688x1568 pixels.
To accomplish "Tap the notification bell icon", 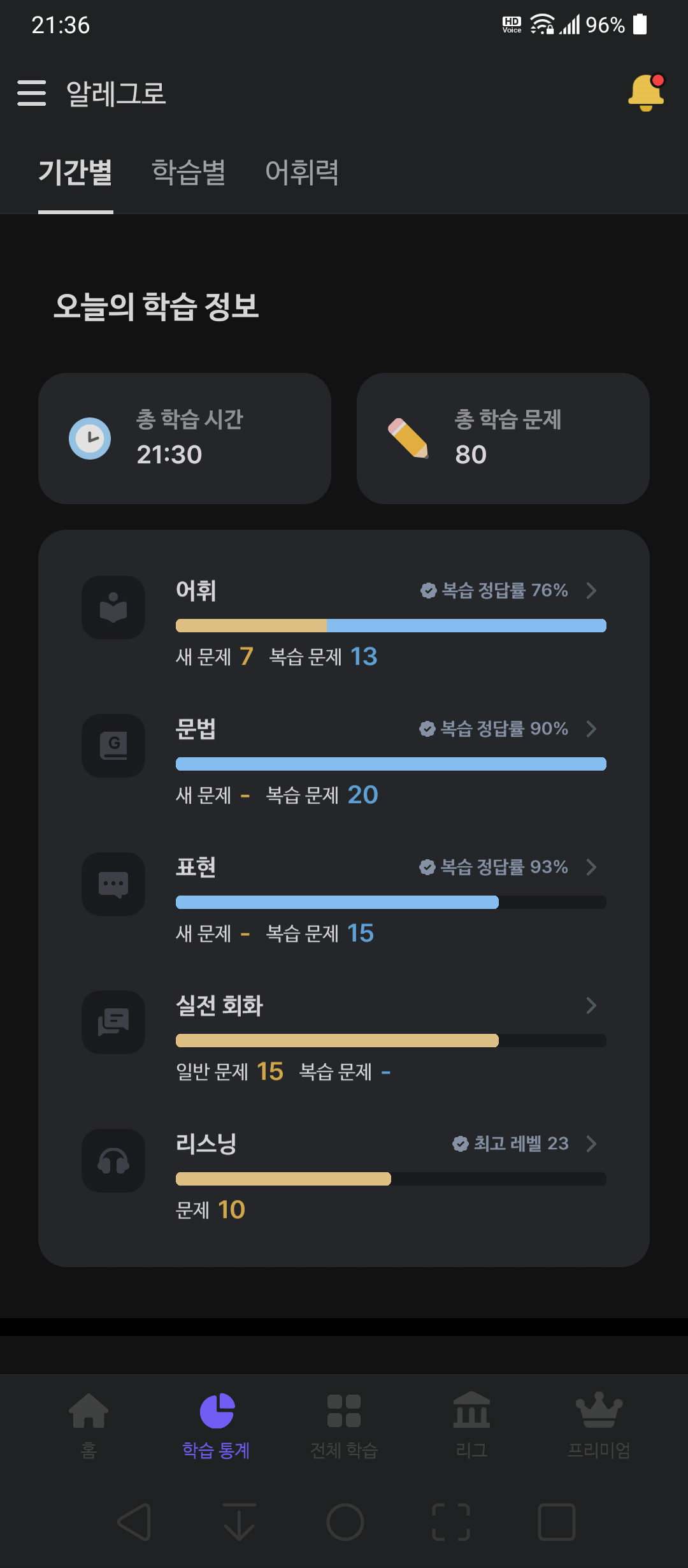I will (x=646, y=93).
